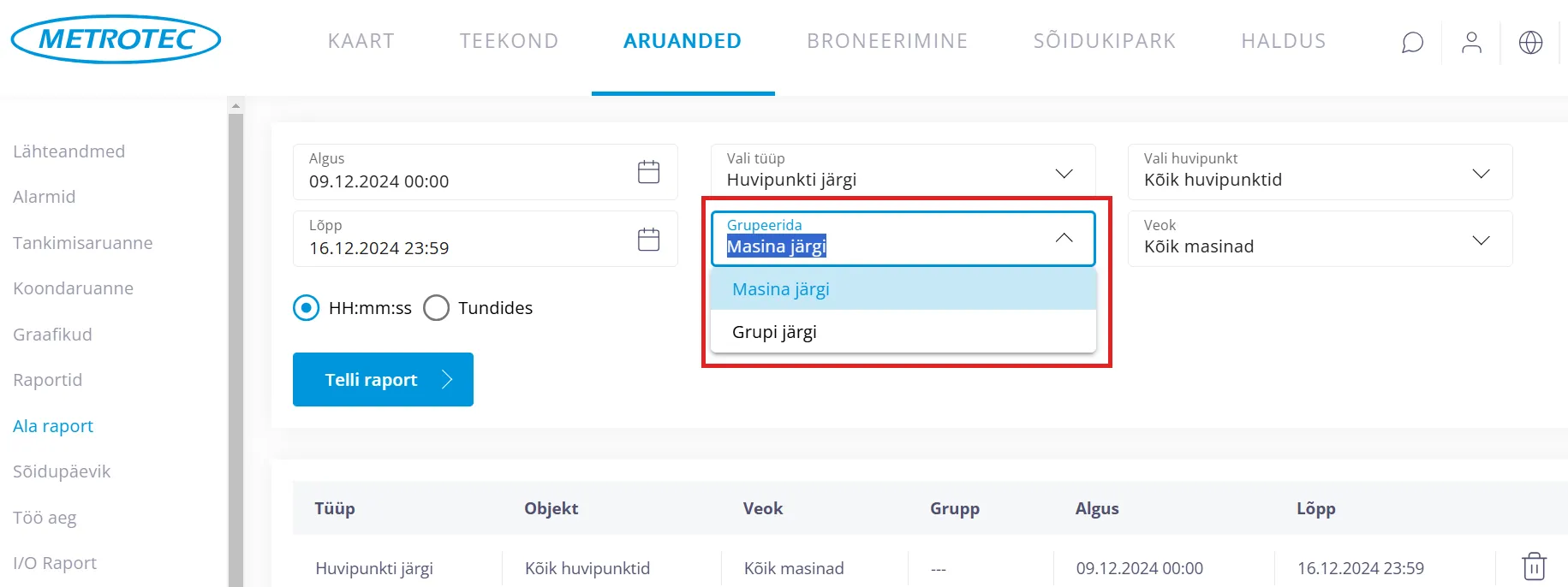Delete the report row with trash icon
The height and width of the screenshot is (587, 1568).
tap(1534, 566)
